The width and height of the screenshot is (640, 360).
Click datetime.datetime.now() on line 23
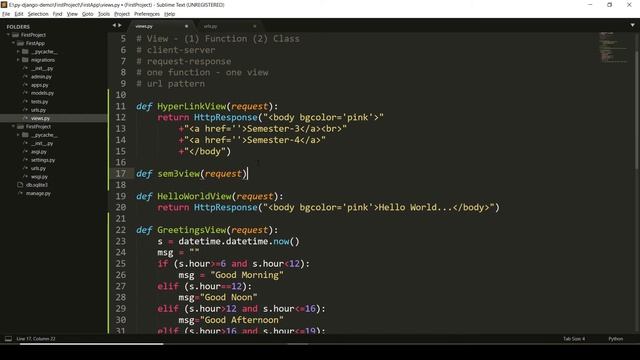coord(239,241)
